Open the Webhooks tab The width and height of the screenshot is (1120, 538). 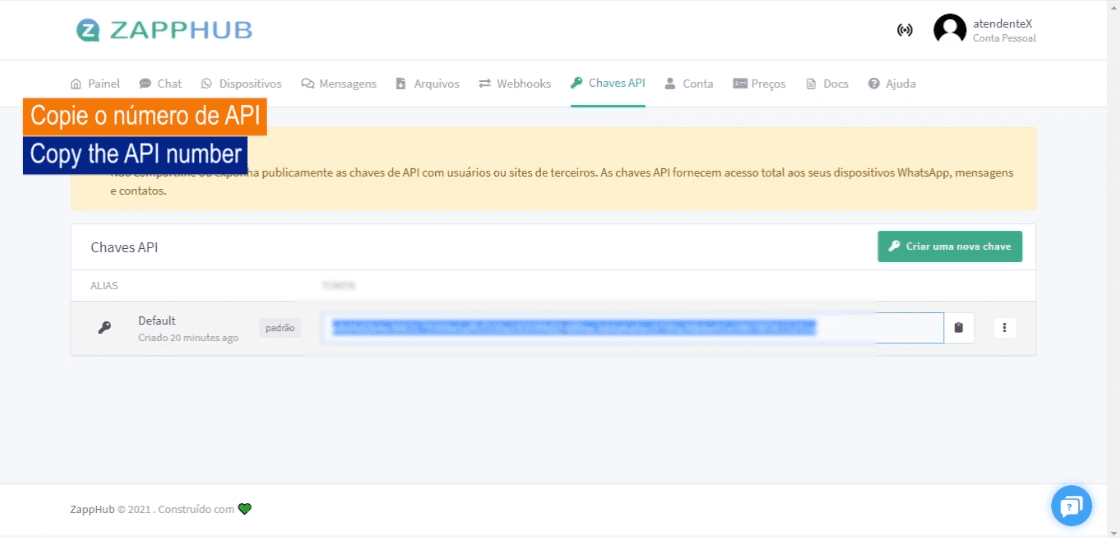click(514, 84)
